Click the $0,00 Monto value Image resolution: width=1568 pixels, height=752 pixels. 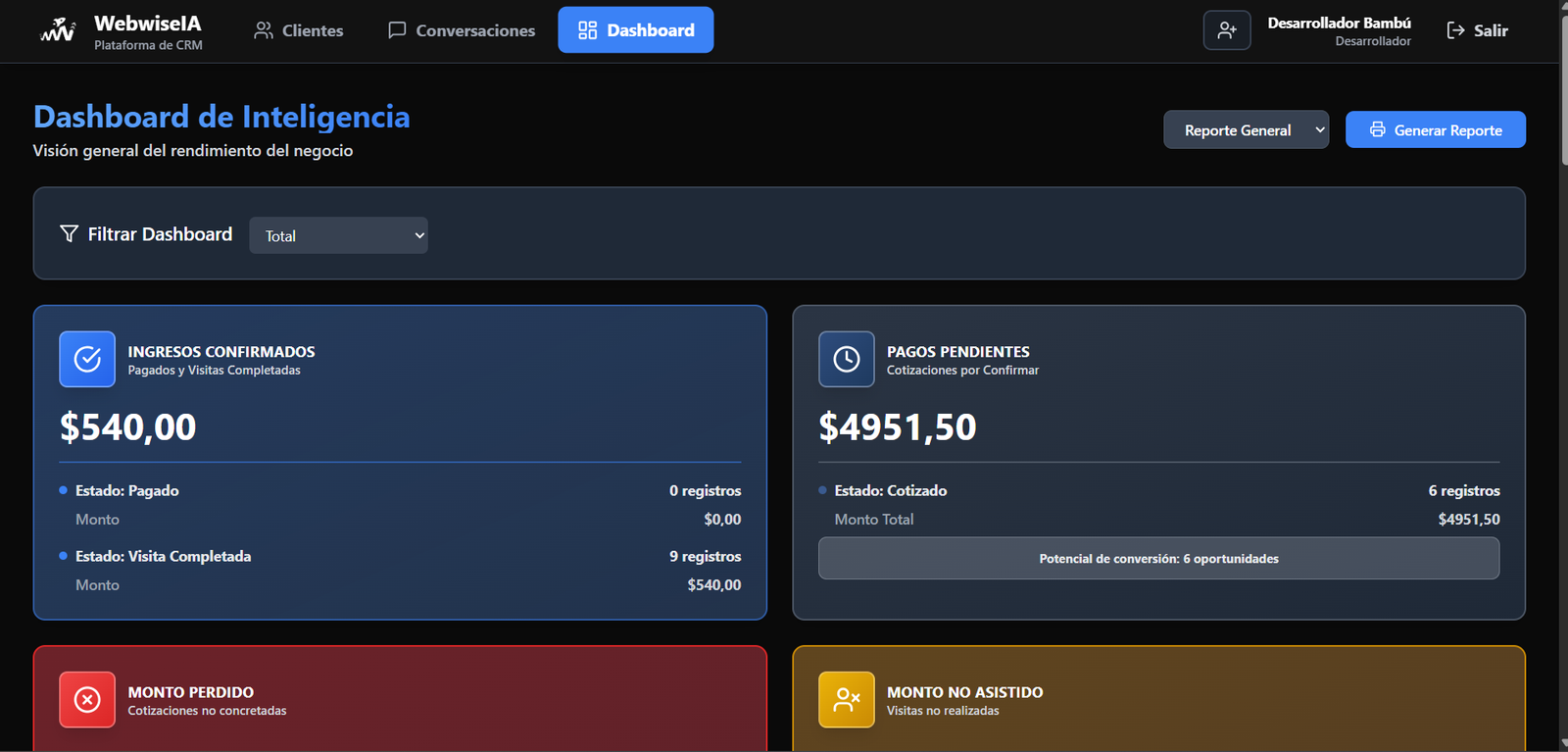(x=722, y=519)
